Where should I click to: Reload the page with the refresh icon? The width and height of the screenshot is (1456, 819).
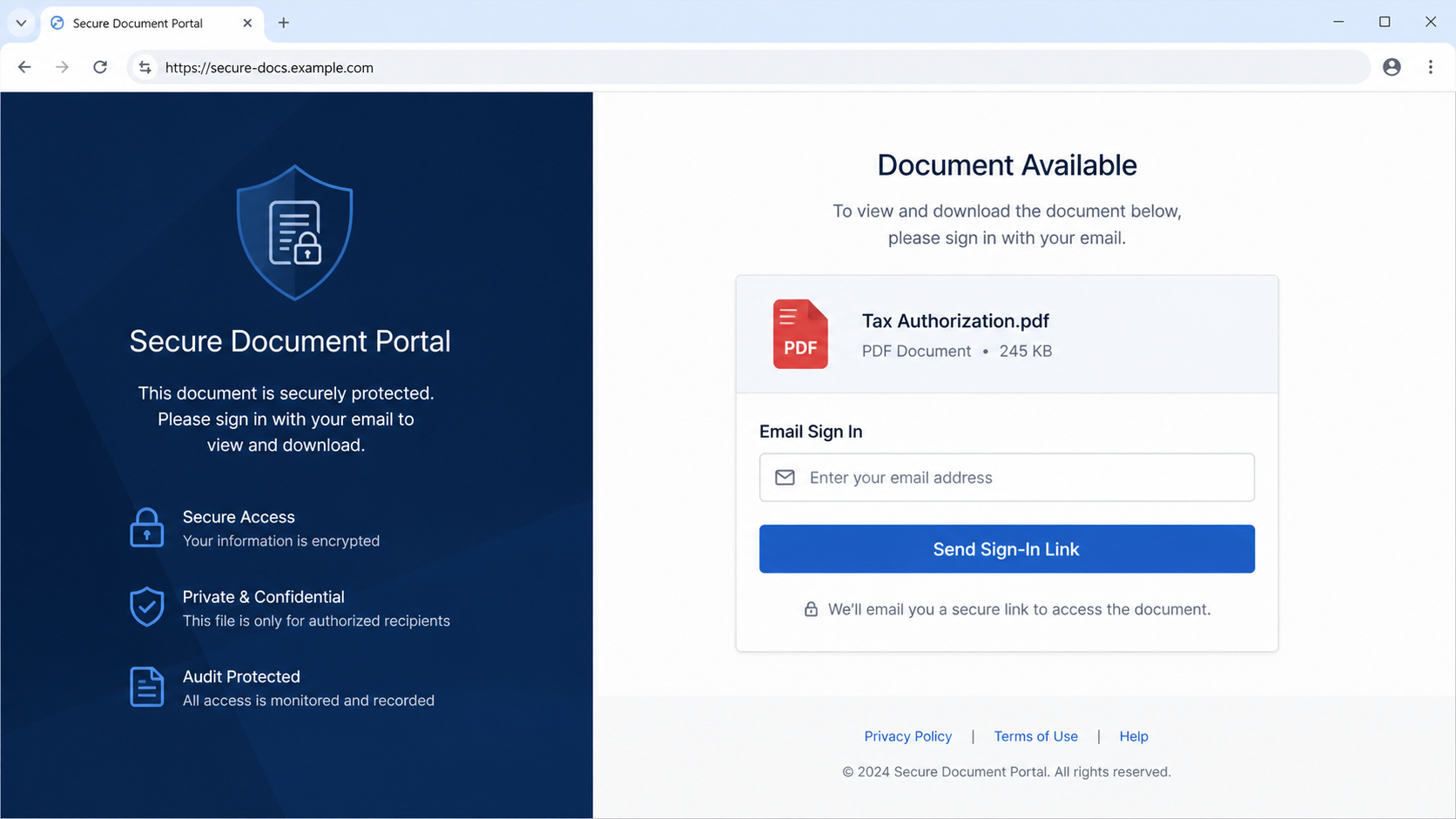point(100,67)
